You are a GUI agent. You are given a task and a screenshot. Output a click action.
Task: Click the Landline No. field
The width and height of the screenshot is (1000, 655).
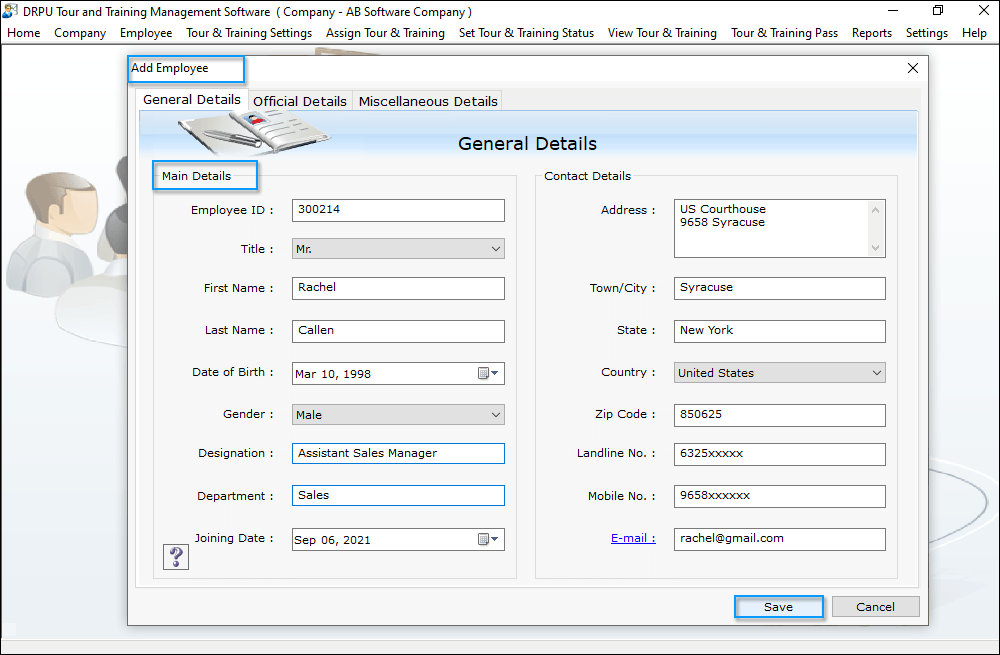pyautogui.click(x=779, y=454)
